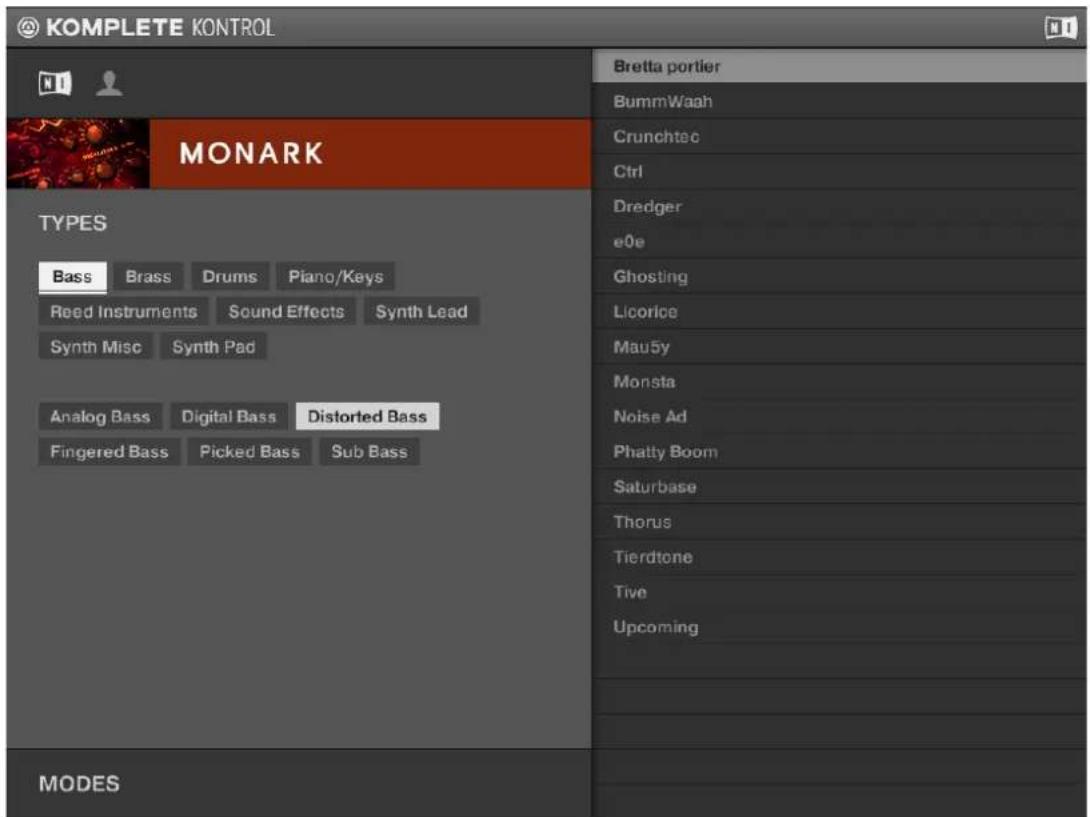This screenshot has width=1090, height=817.
Task: Click the NI logo in the header corner
Action: [1061, 28]
